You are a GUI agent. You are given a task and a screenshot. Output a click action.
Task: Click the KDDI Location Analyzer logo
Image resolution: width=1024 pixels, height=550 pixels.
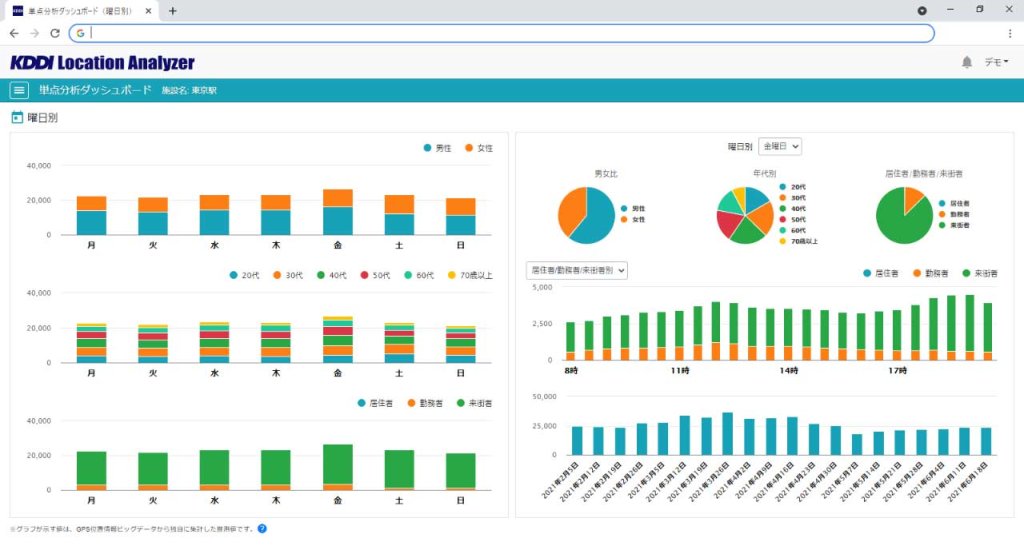coord(102,62)
